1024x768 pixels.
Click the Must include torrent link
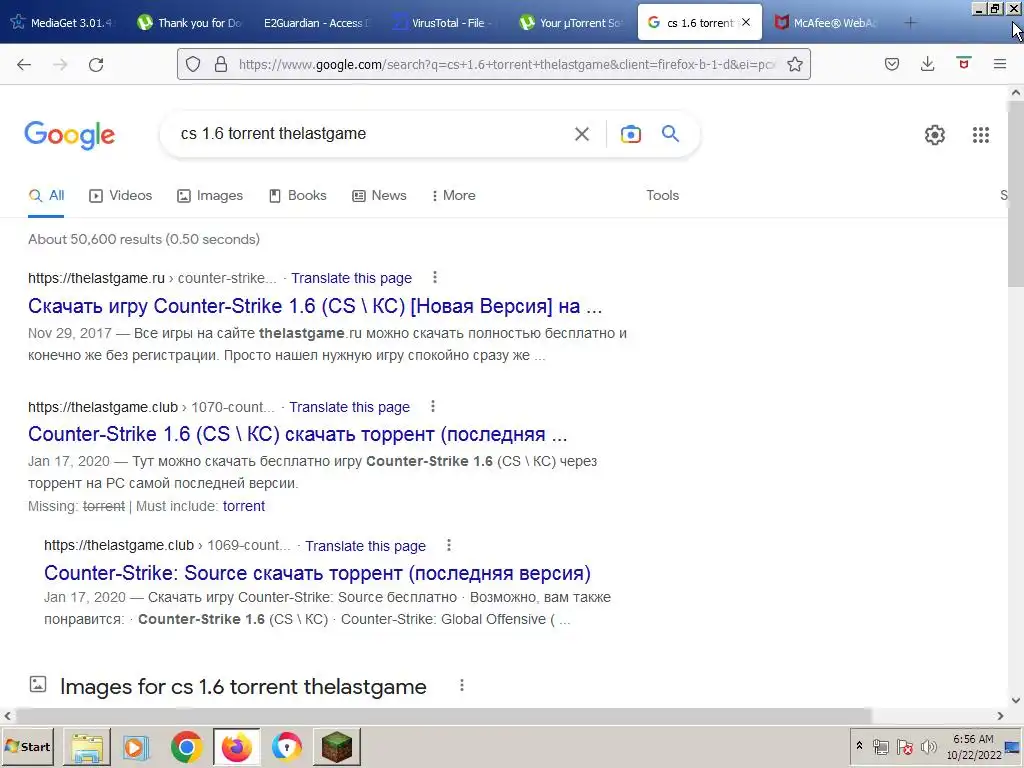[244, 506]
